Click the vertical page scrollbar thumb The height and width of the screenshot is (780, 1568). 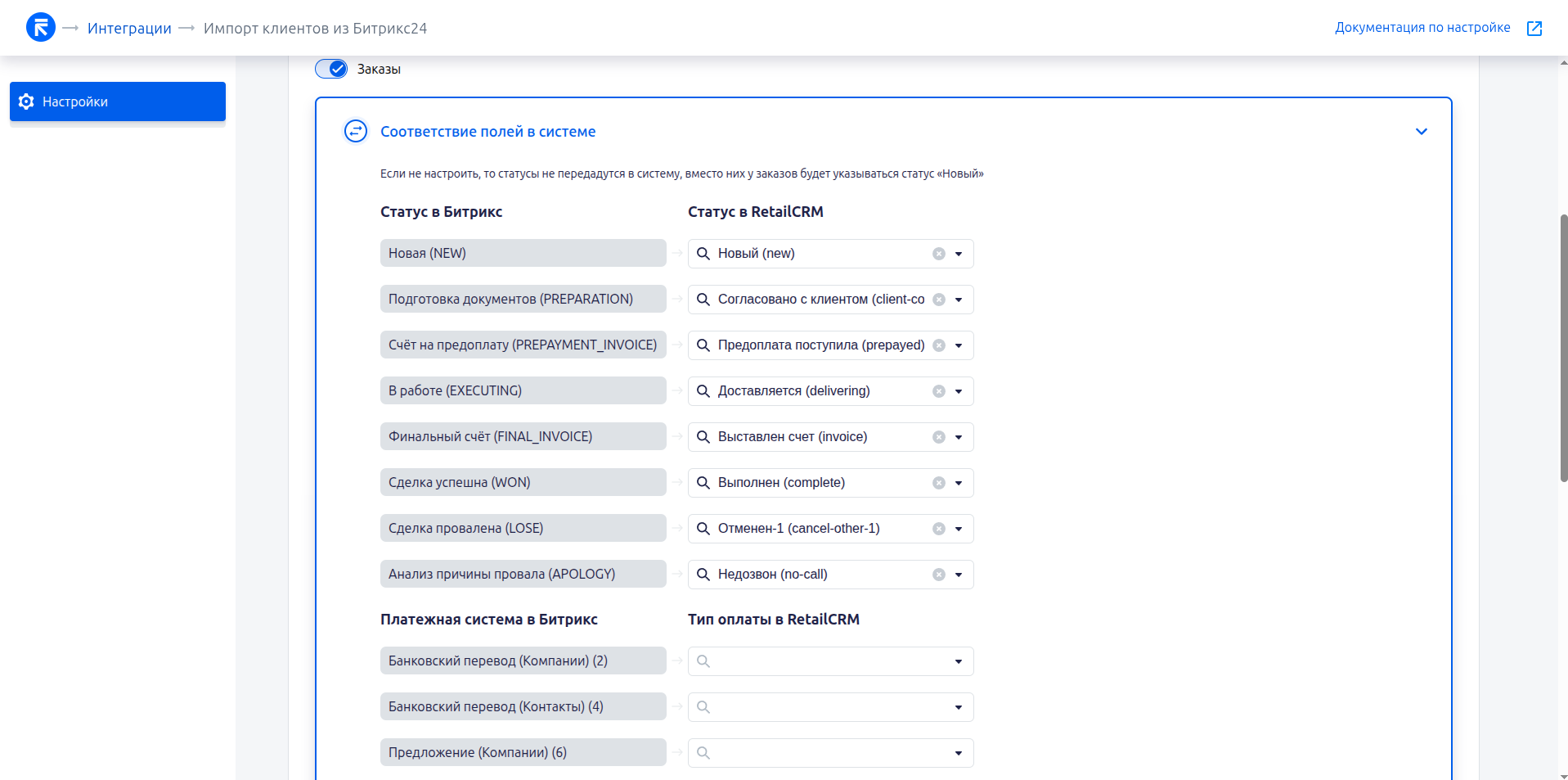[1563, 348]
